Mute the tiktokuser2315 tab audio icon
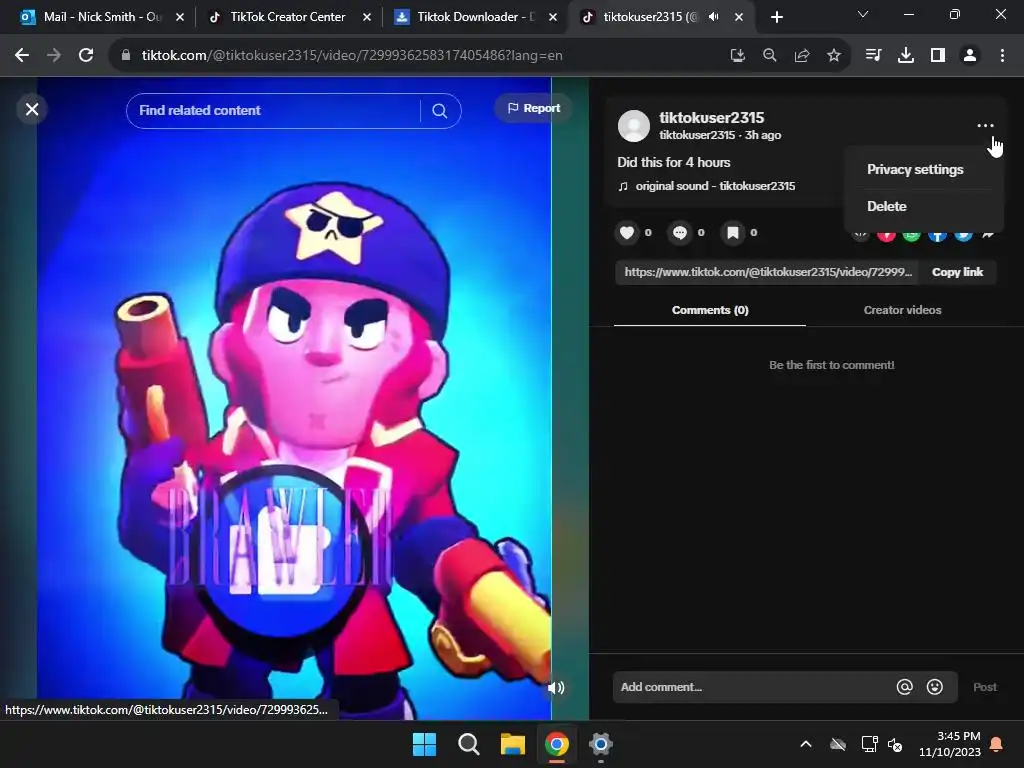 pyautogui.click(x=714, y=17)
